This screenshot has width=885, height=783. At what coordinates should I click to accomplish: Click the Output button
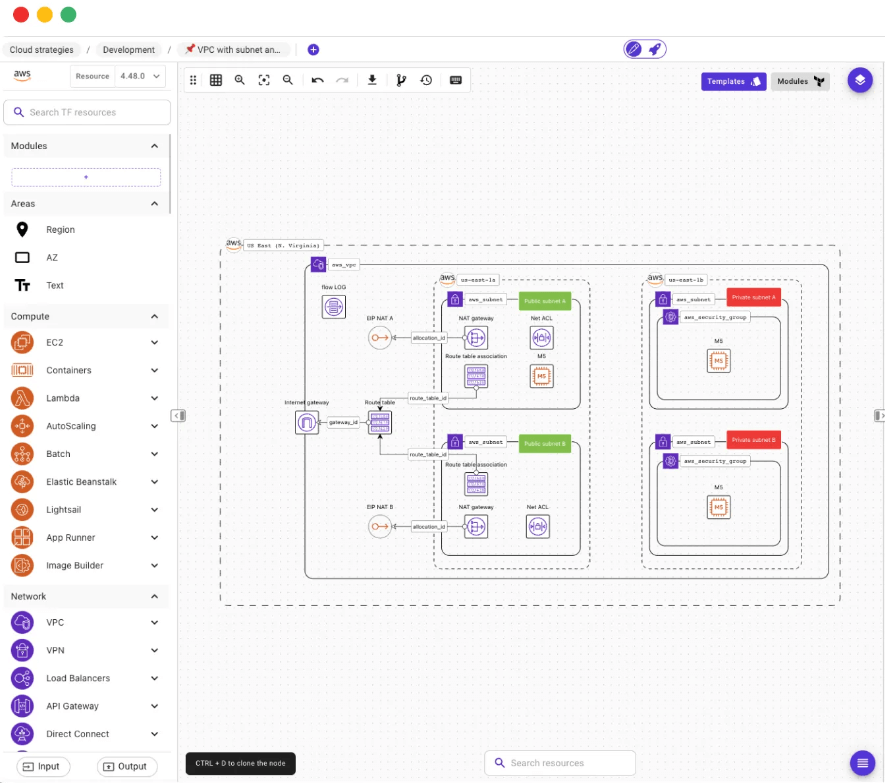pos(126,767)
